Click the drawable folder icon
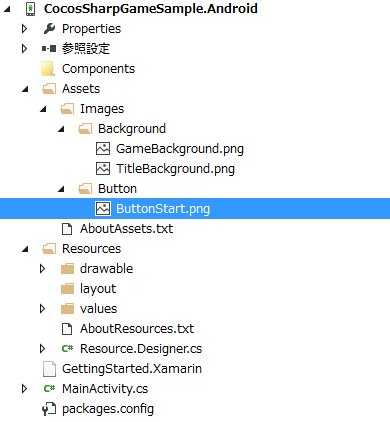Viewport: 390px width, 422px height. pyautogui.click(x=67, y=269)
